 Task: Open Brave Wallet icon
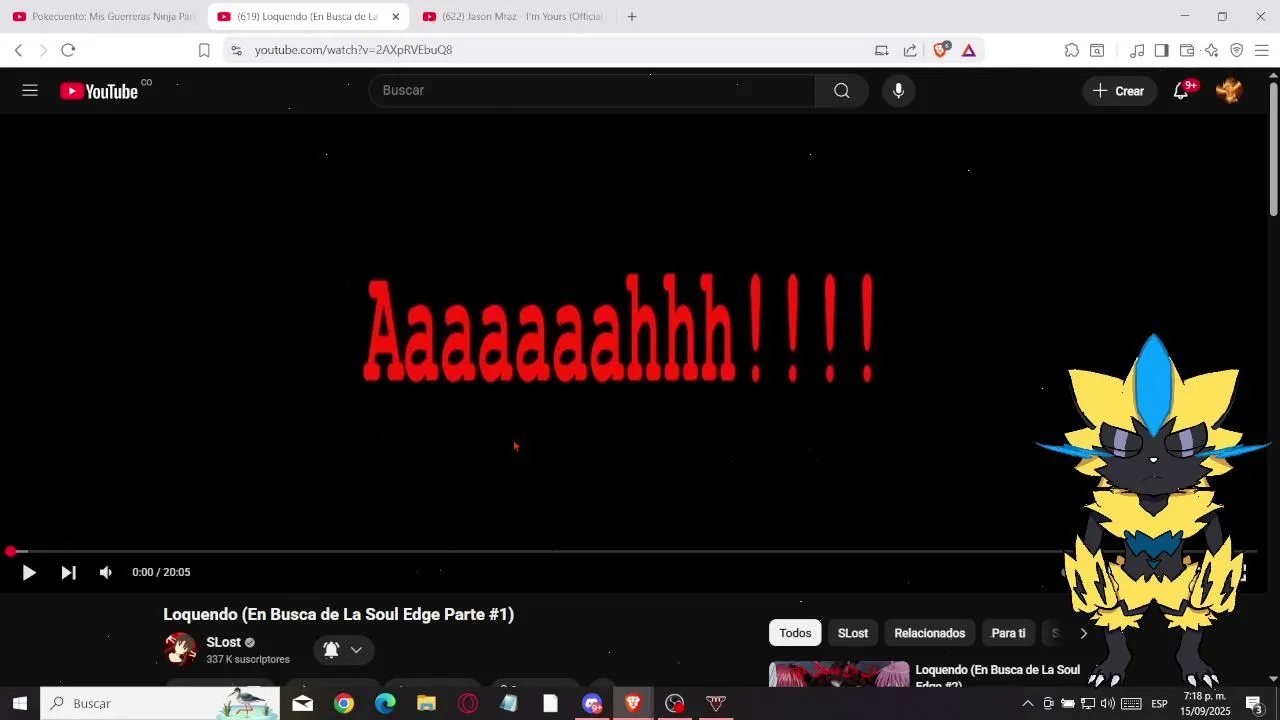pos(1187,50)
